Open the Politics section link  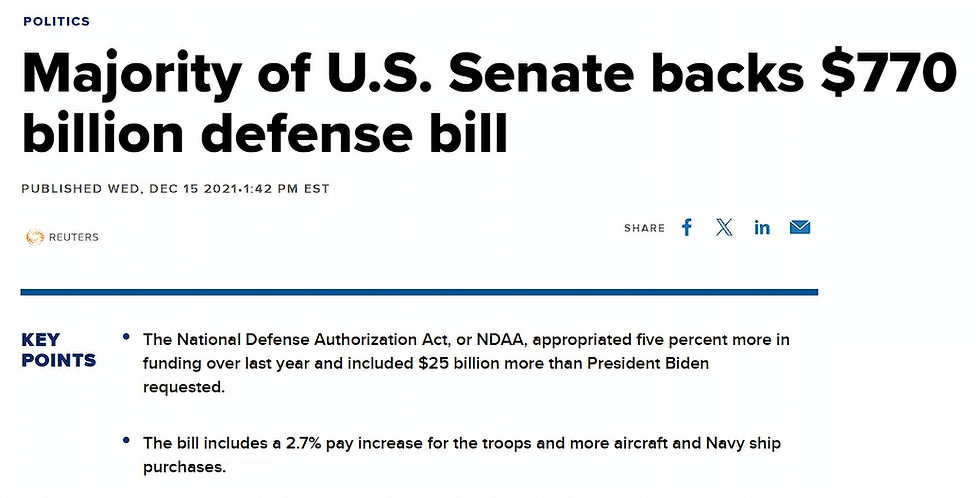coord(56,21)
